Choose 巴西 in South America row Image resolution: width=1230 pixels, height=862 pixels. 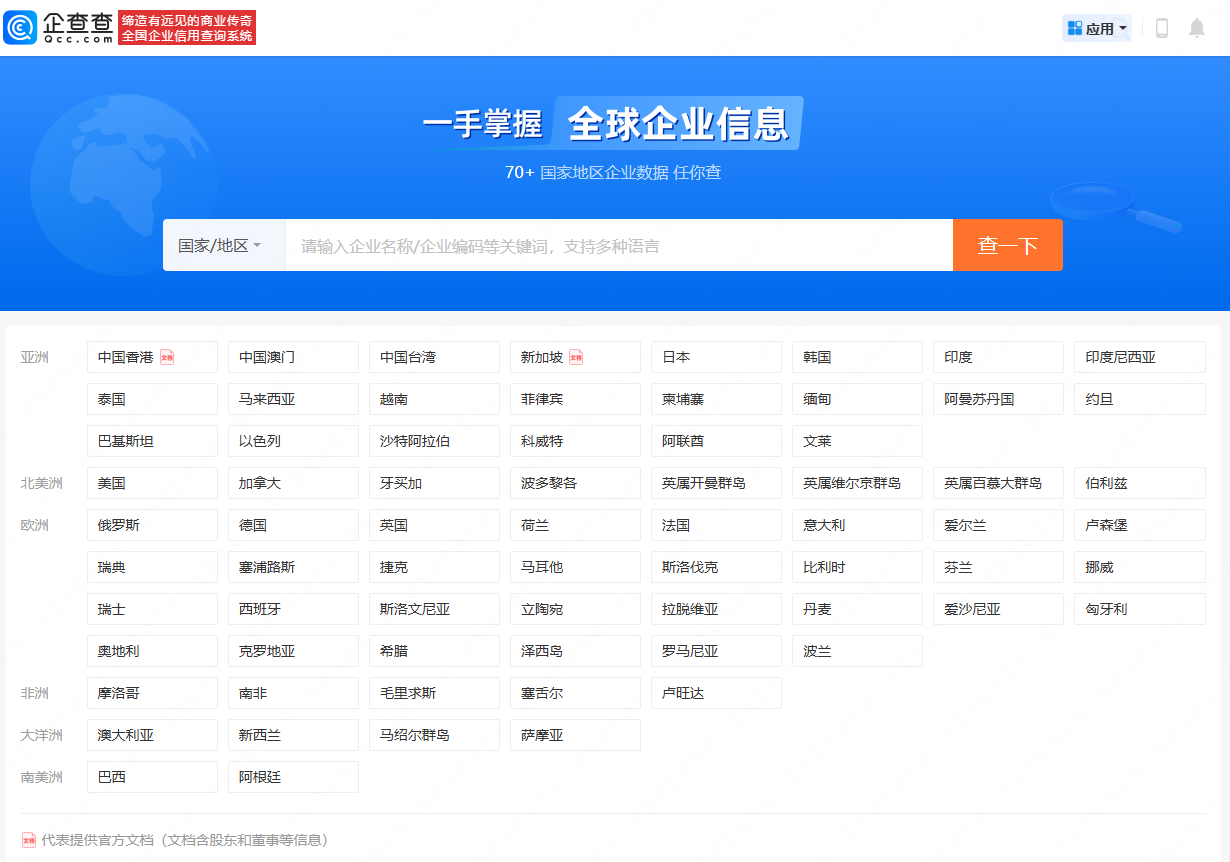click(x=152, y=777)
